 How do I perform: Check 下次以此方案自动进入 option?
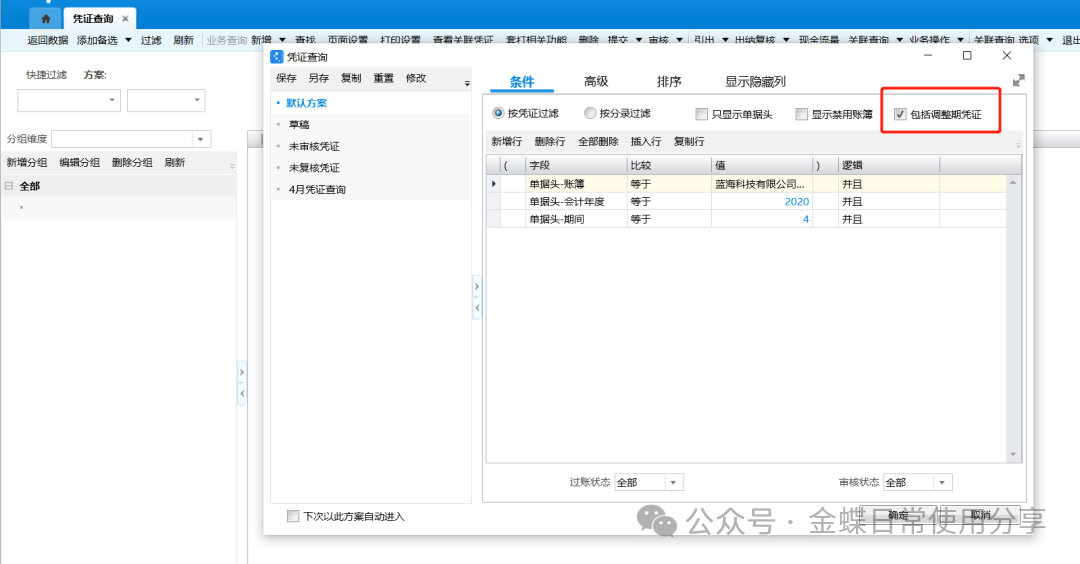293,516
